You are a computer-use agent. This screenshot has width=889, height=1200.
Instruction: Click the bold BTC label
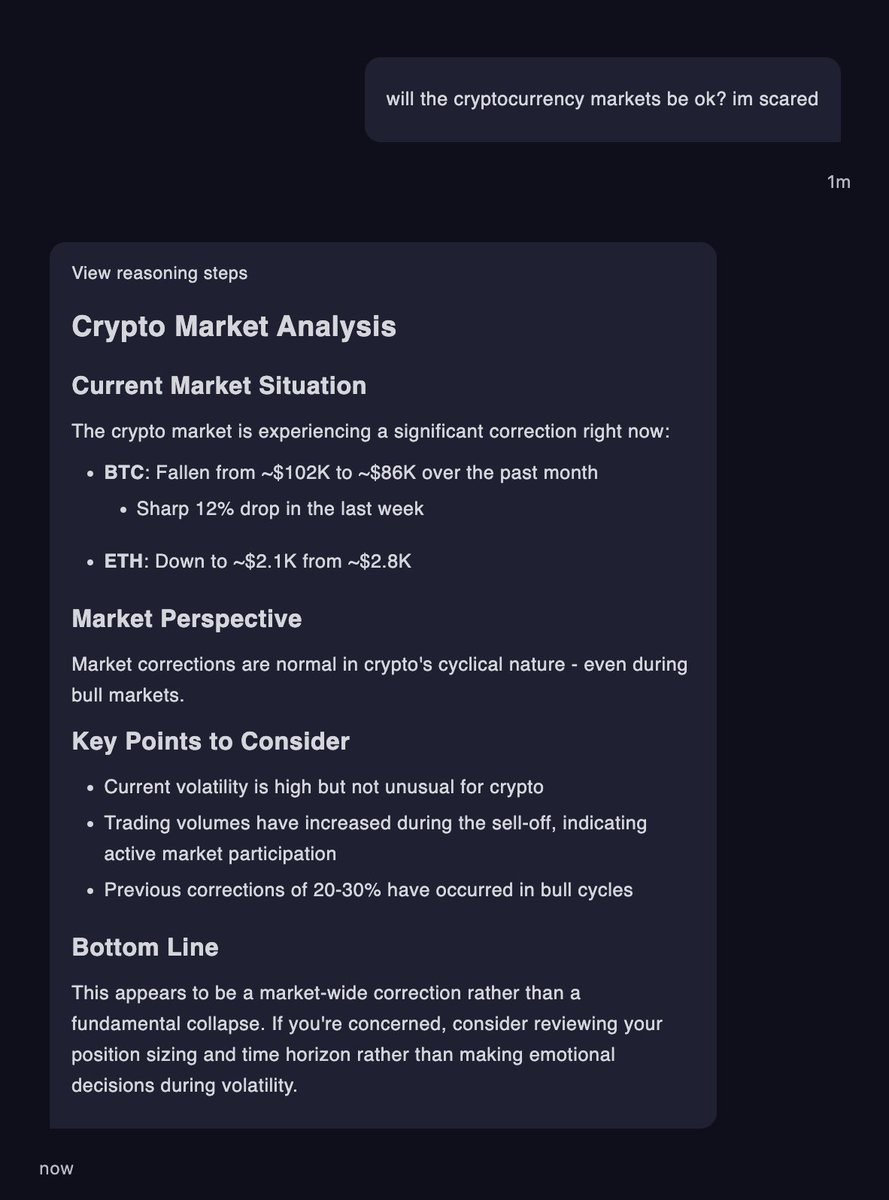click(x=124, y=472)
